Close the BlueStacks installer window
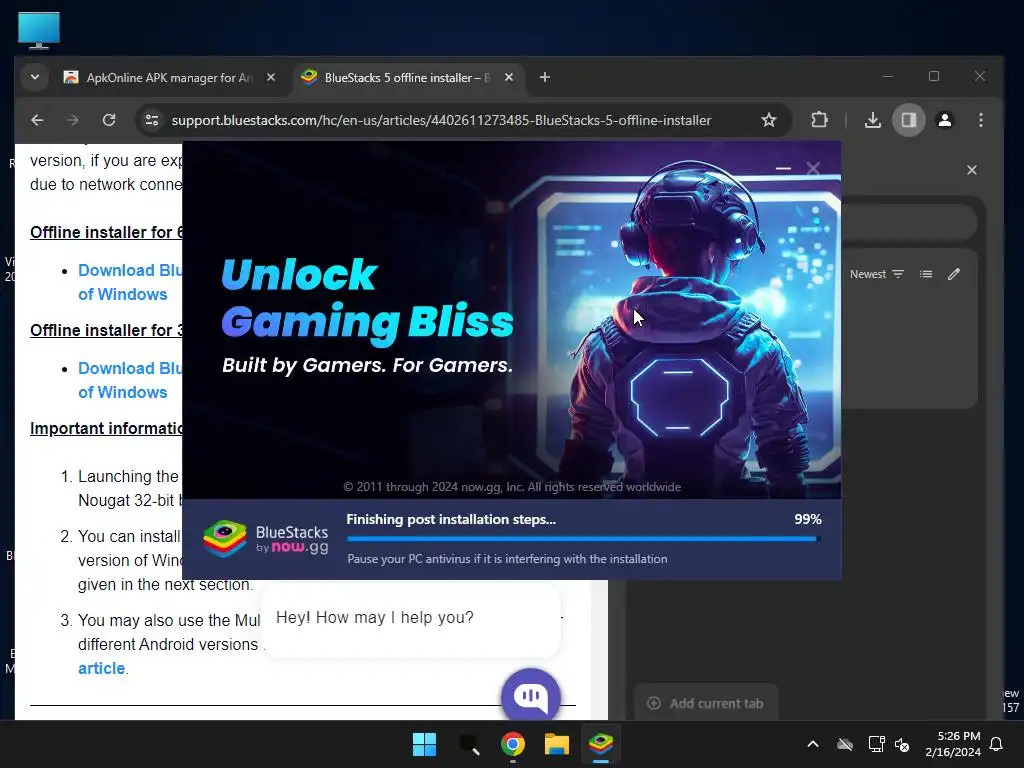The width and height of the screenshot is (1024, 768). (x=813, y=168)
